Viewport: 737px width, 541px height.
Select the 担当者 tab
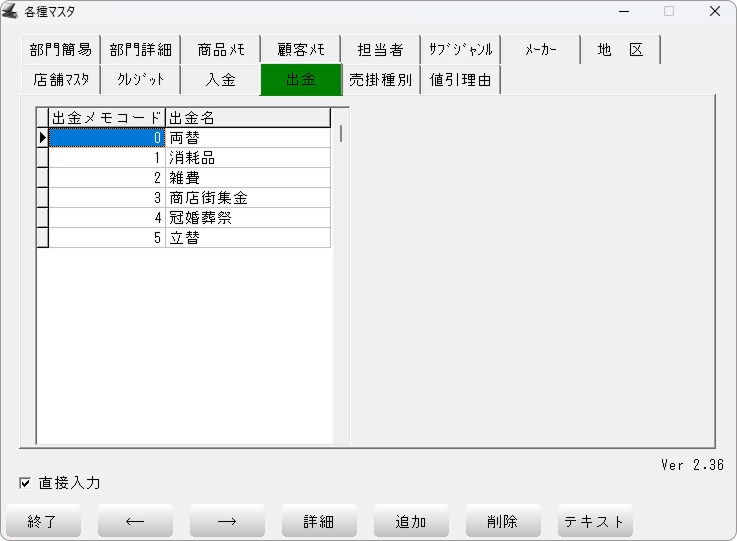380,50
